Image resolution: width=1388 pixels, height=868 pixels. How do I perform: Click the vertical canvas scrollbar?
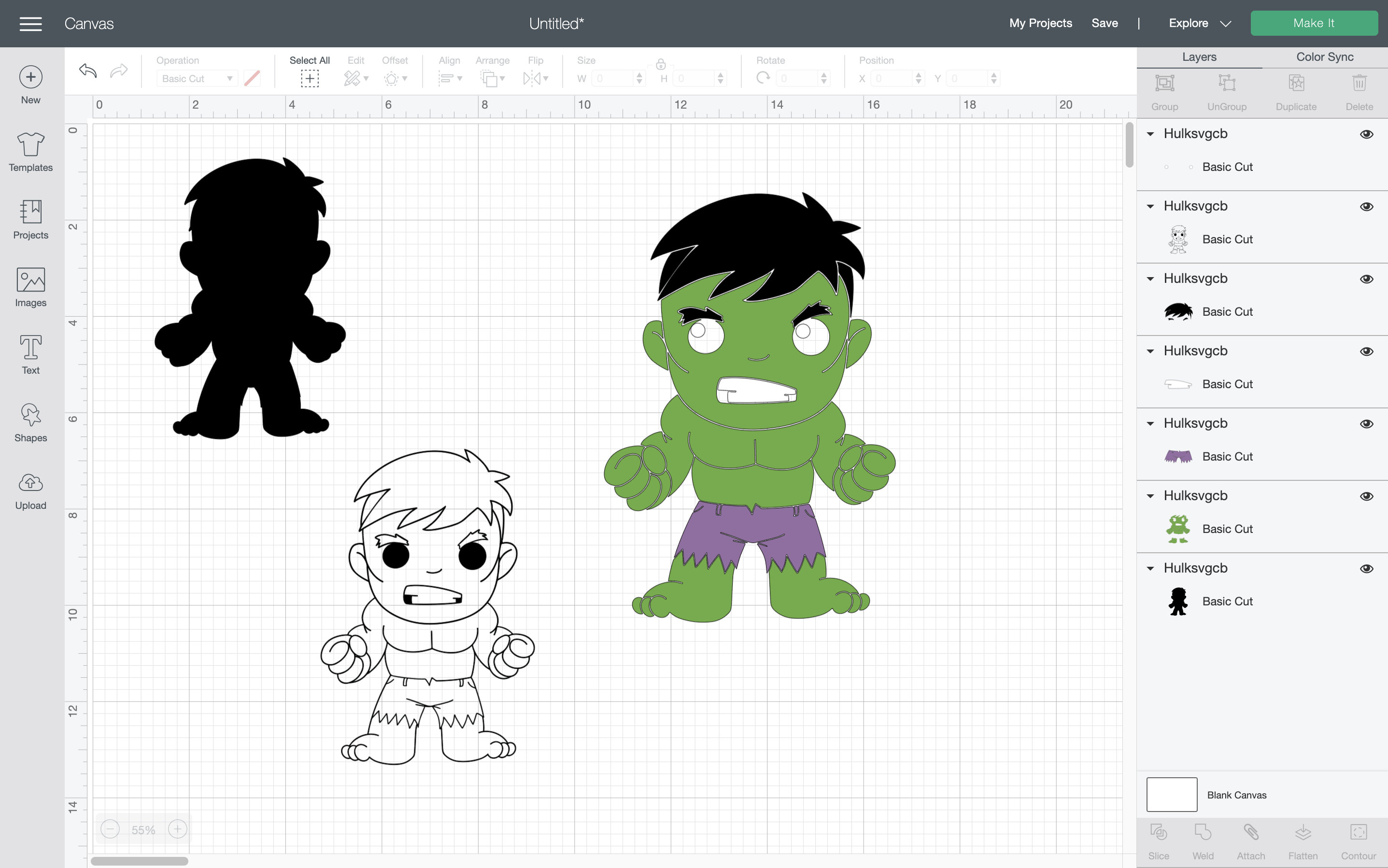1129,145
